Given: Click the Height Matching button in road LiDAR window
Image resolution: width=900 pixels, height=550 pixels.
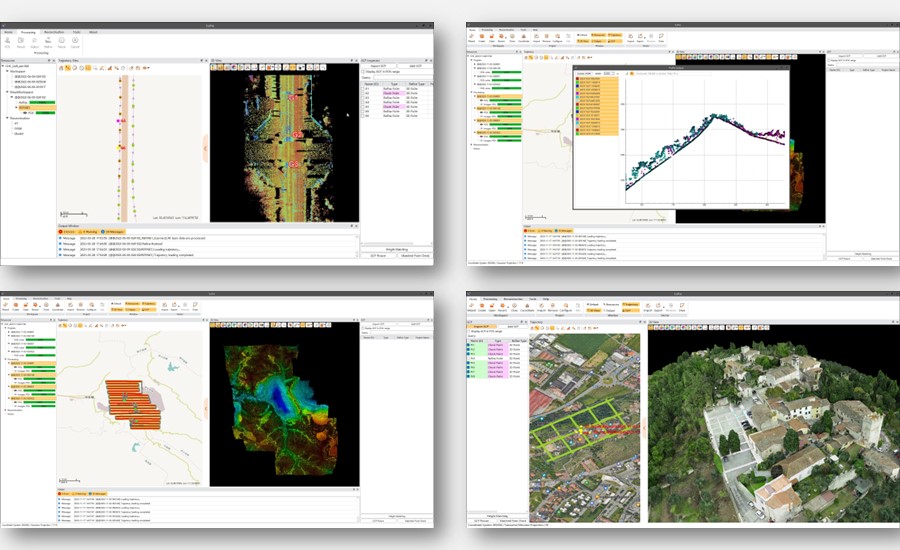Looking at the screenshot, I should [396, 248].
